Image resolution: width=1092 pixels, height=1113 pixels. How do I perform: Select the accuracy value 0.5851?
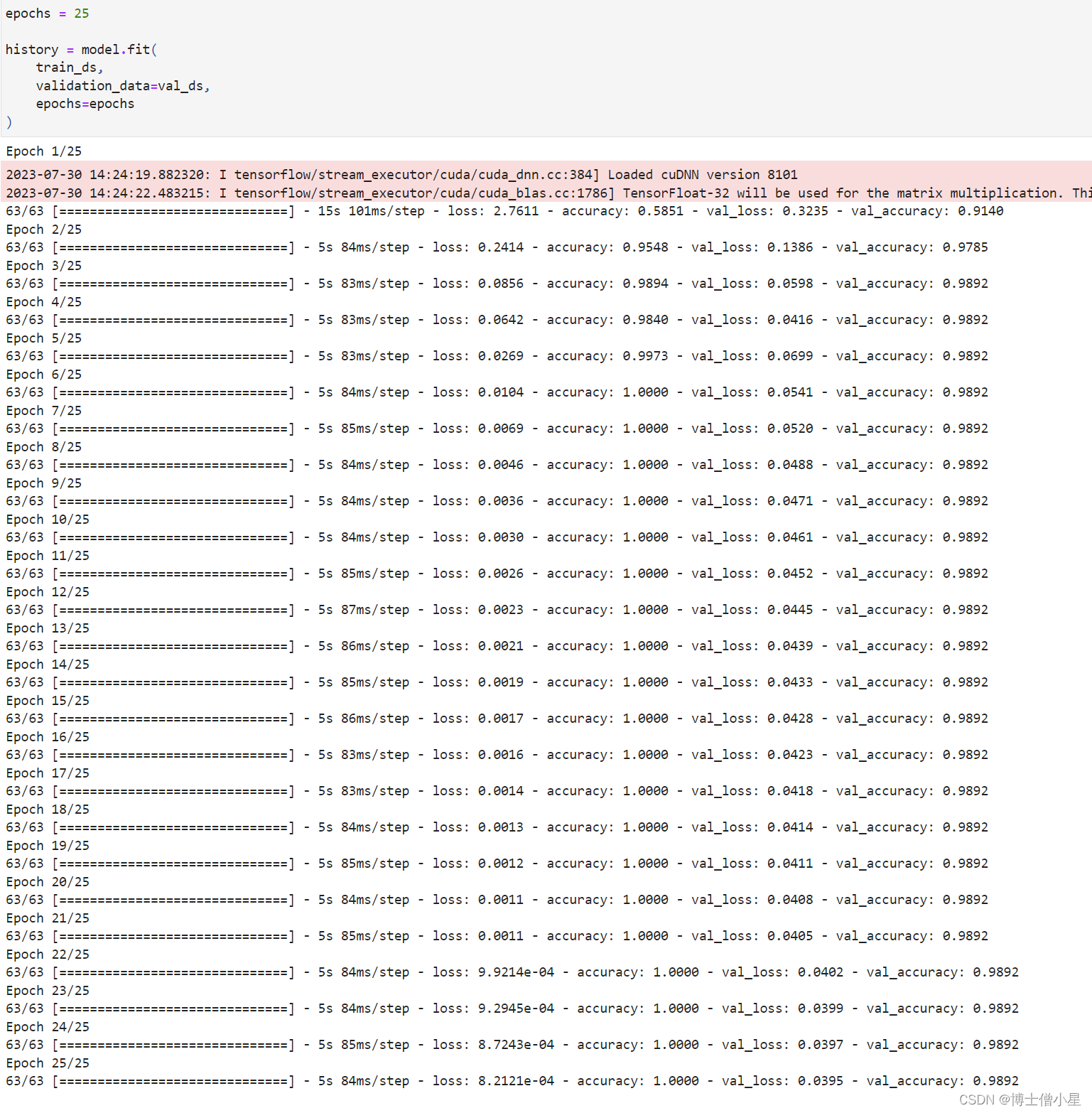660,211
